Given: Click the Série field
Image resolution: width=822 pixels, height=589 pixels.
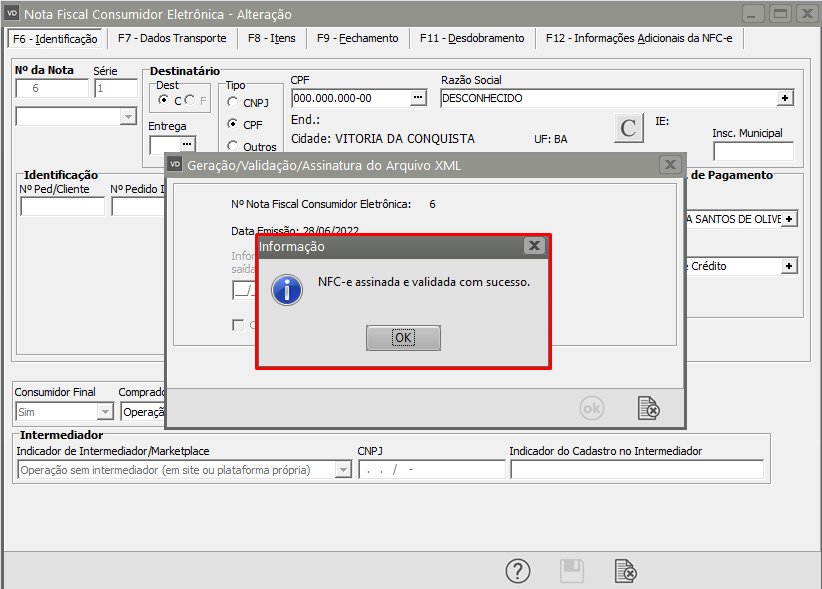Looking at the screenshot, I should pos(116,88).
